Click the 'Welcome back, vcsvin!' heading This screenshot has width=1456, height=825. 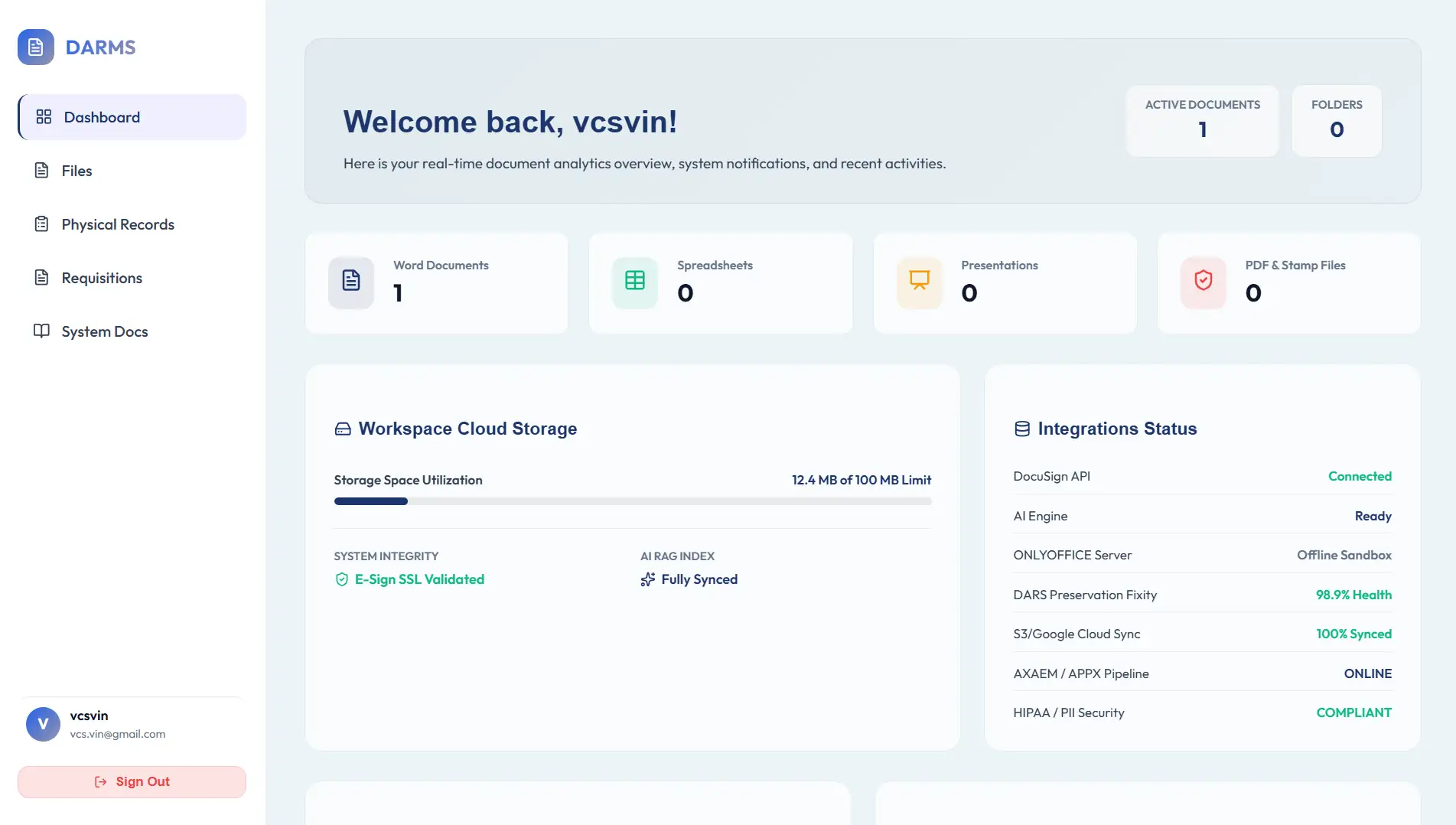point(510,122)
